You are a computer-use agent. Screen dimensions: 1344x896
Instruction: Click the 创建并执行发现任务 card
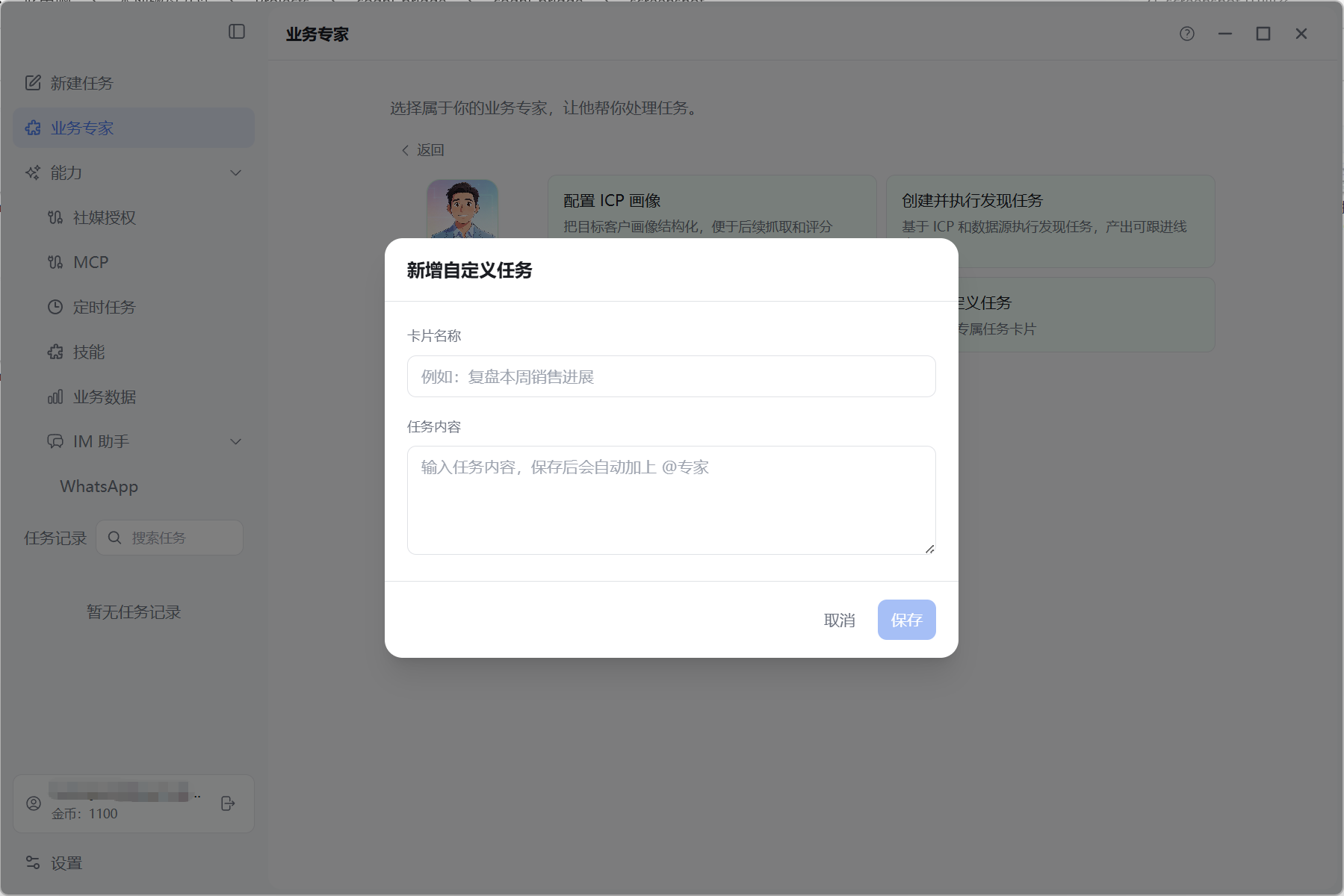(x=1050, y=221)
